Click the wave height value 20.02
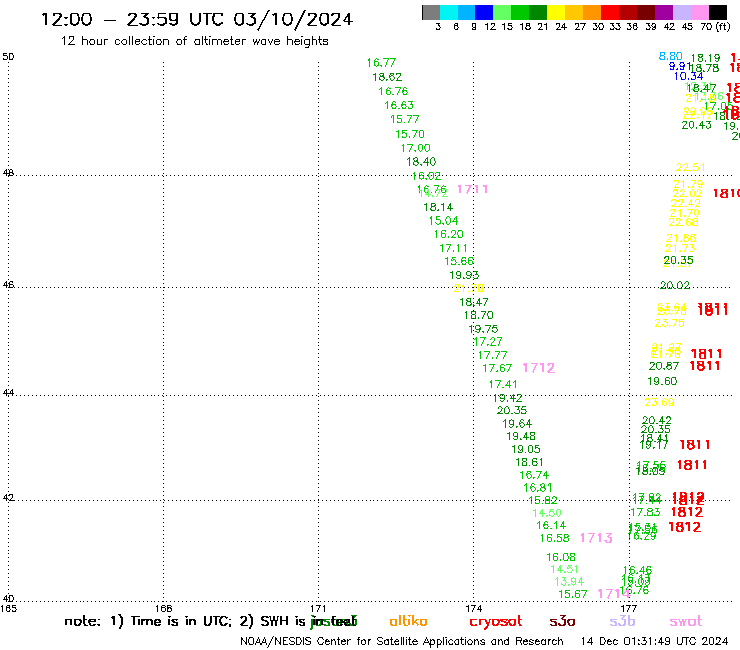Viewport: 740px width, 650px height. tap(675, 286)
